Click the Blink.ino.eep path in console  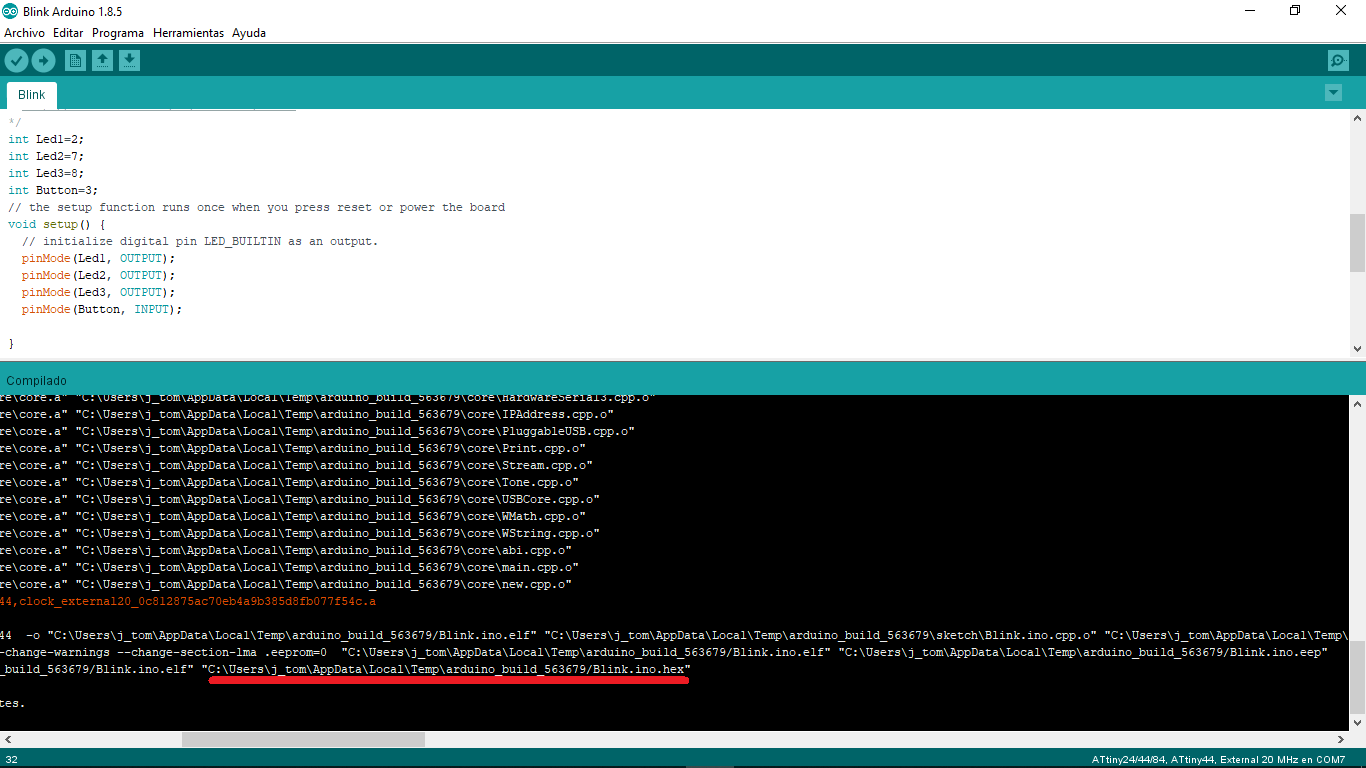(x=1083, y=652)
